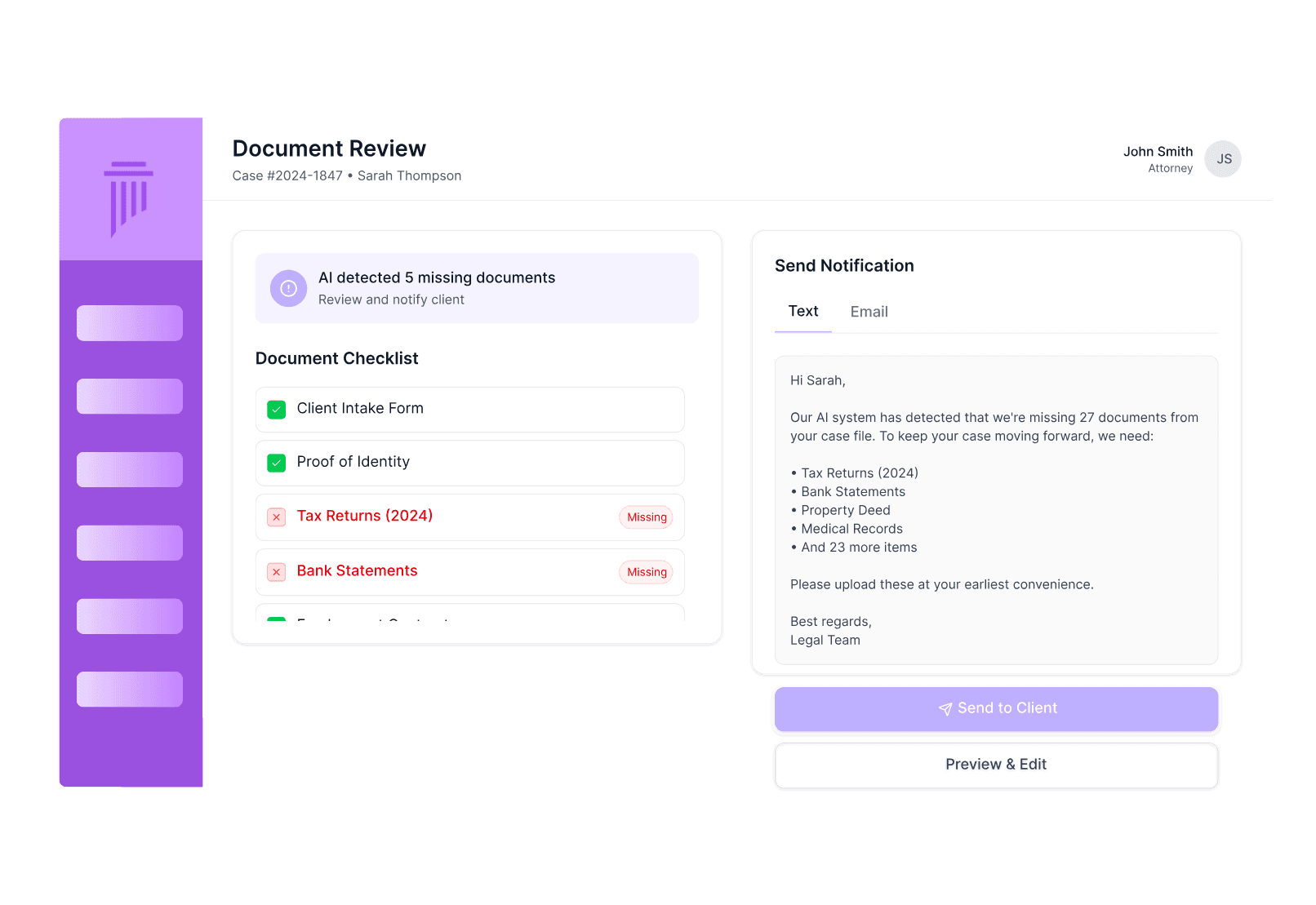The height and width of the screenshot is (905, 1316).
Task: Click the Medical Records bullet in message
Action: pos(847,529)
